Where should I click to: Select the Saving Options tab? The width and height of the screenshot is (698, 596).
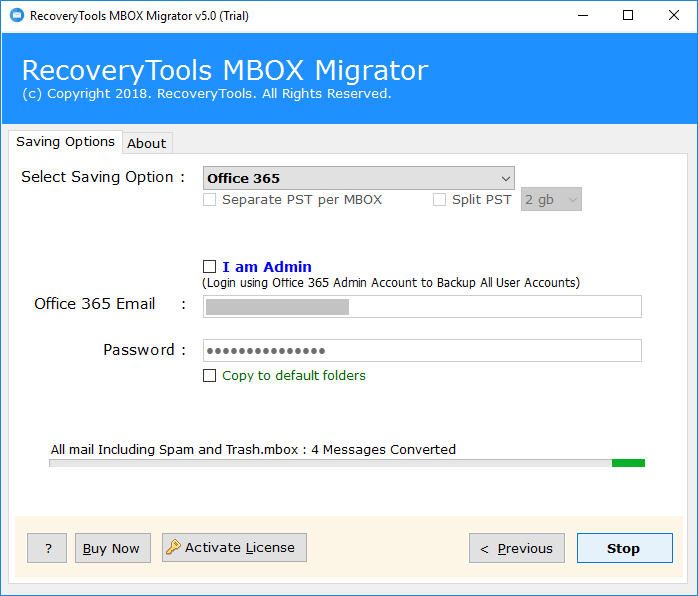[x=65, y=142]
